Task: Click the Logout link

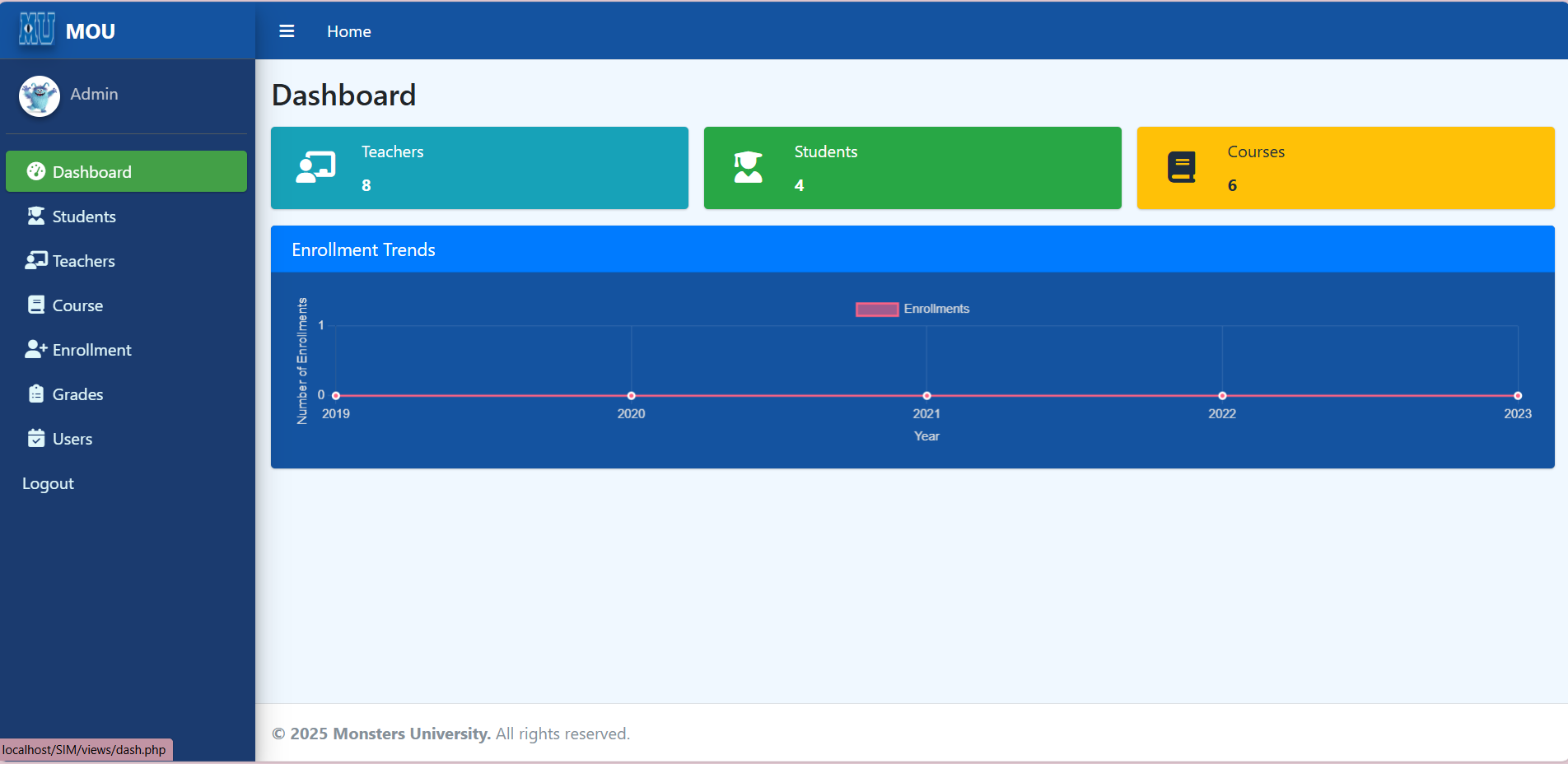Action: coord(48,483)
